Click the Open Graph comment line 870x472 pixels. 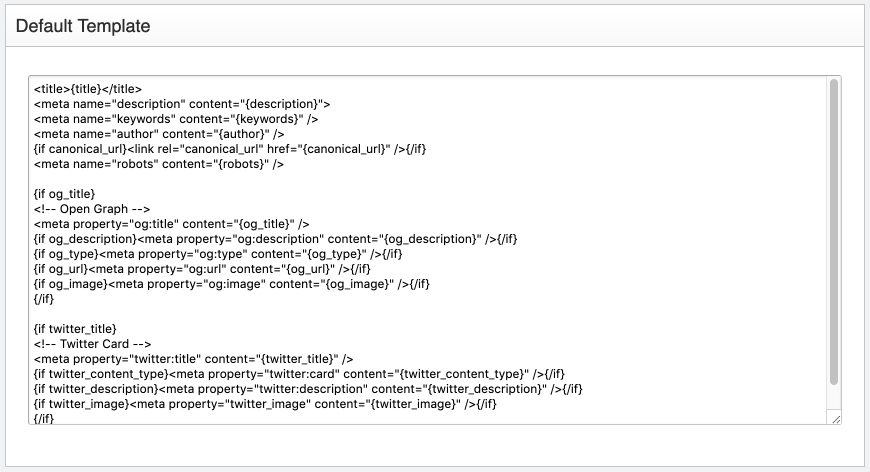point(92,209)
